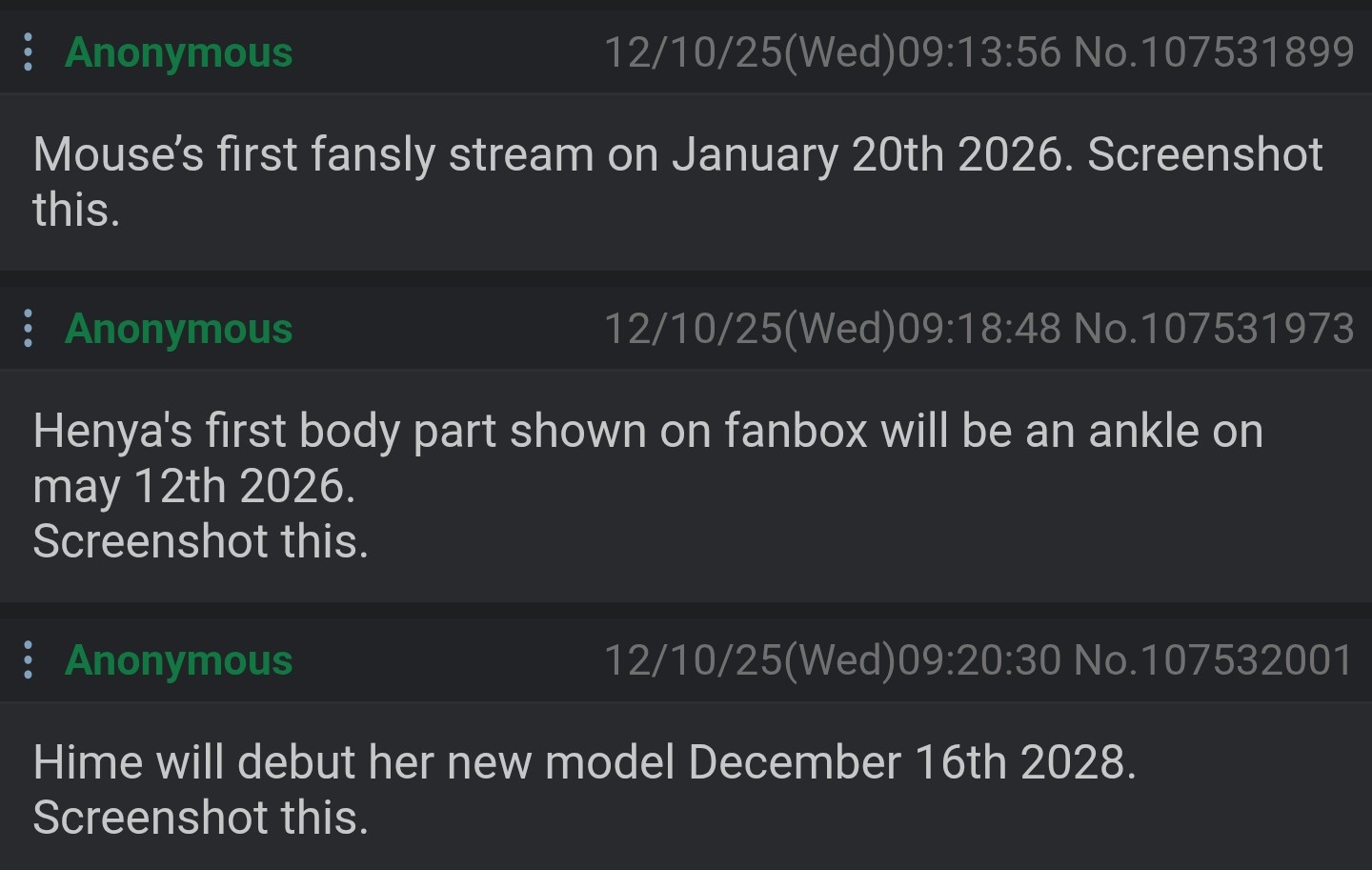This screenshot has width=1372, height=870.
Task: Tap the Hime will debut new model sentence
Action: (x=584, y=762)
